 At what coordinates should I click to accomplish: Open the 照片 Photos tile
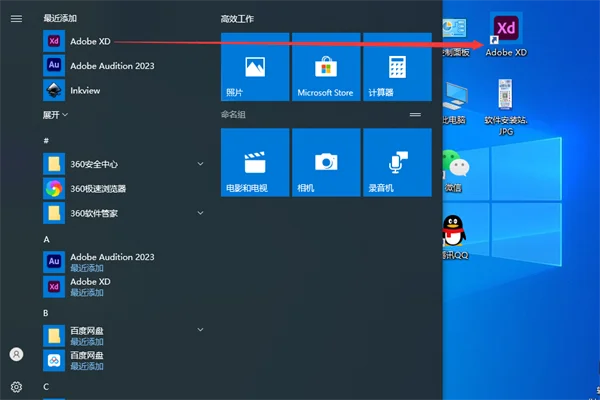click(x=255, y=67)
